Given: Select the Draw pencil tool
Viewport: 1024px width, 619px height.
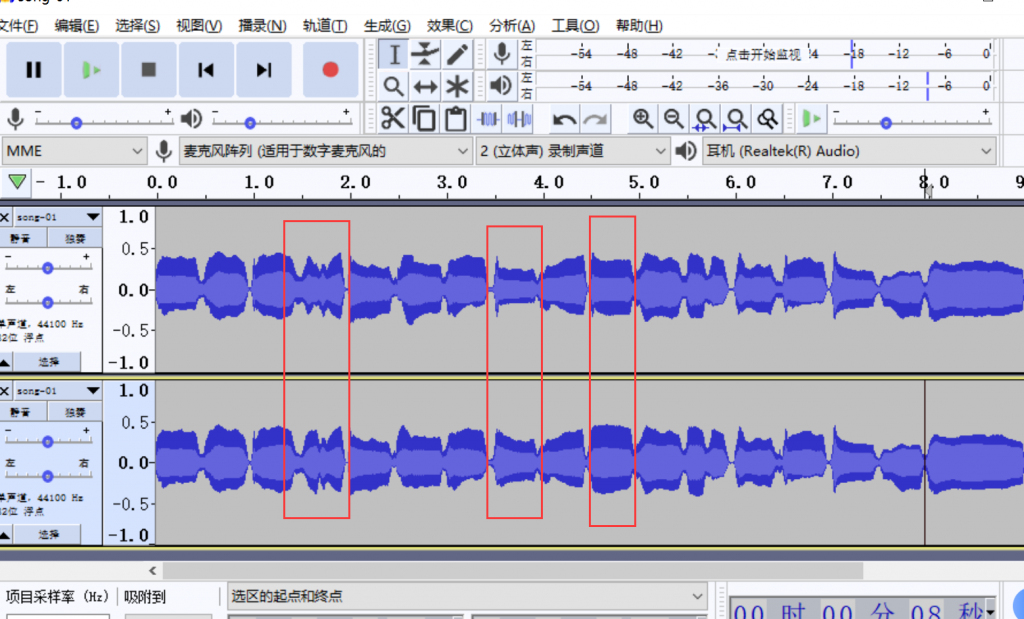Looking at the screenshot, I should tap(457, 55).
